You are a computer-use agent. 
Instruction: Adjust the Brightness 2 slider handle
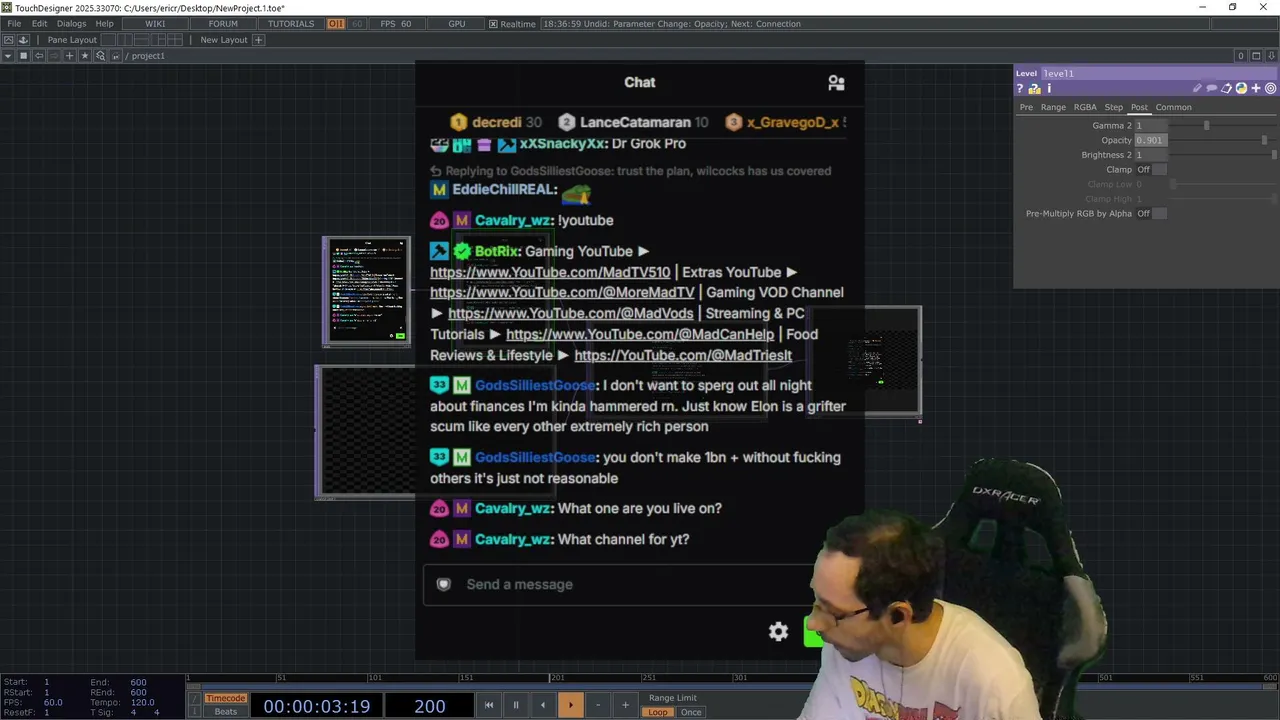coord(1274,155)
